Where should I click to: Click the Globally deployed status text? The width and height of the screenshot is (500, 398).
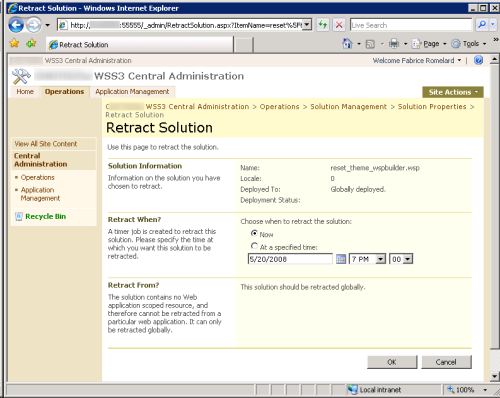358,189
